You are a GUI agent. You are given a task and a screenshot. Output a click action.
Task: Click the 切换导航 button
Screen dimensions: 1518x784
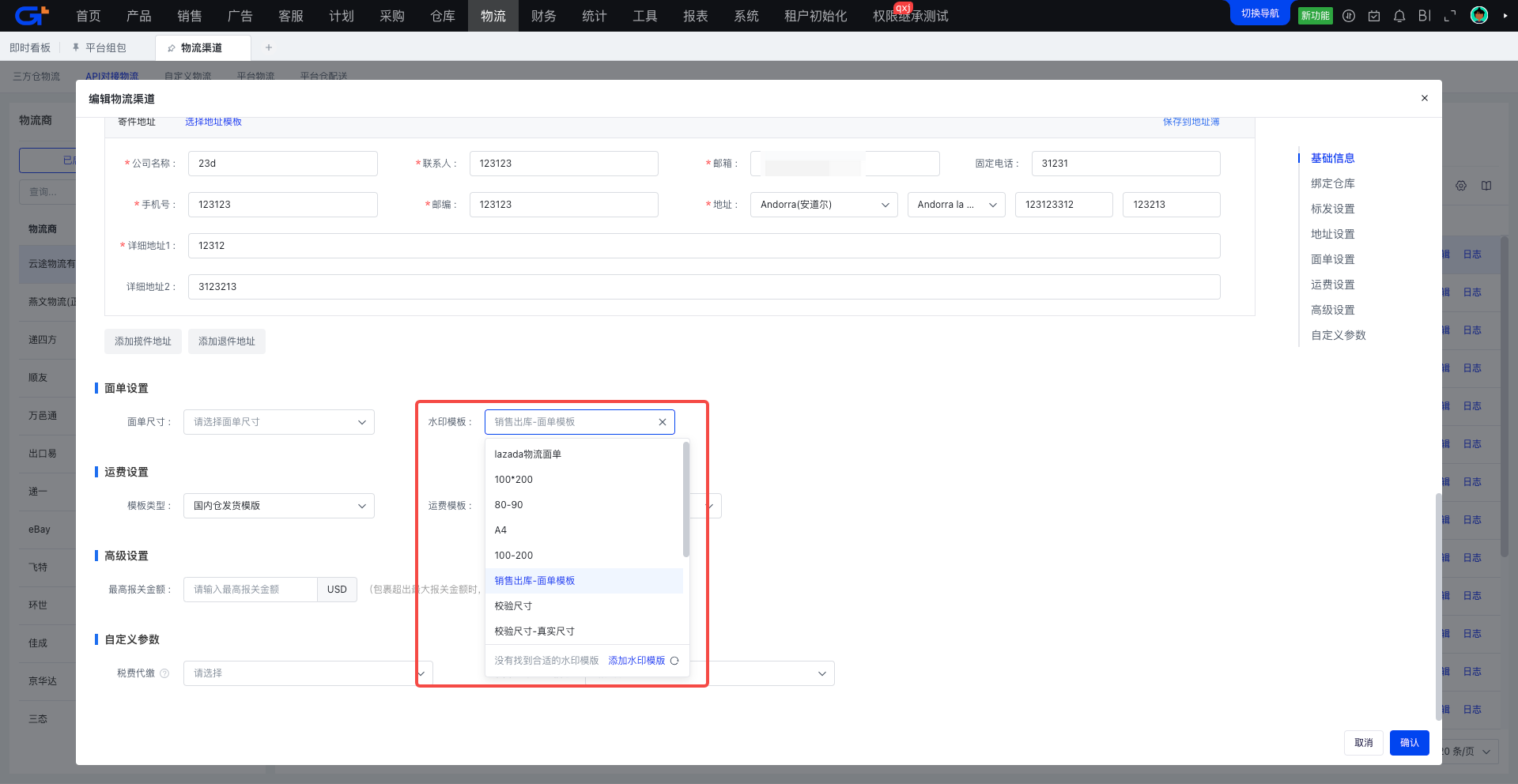[x=1260, y=13]
